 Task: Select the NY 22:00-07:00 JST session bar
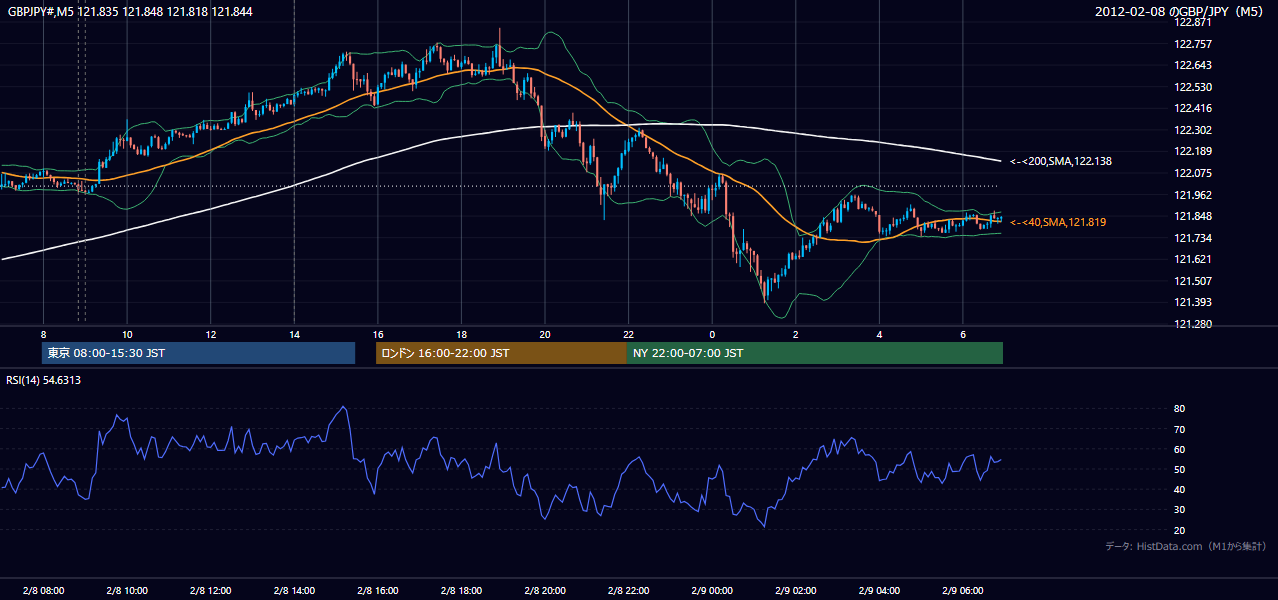(x=814, y=353)
